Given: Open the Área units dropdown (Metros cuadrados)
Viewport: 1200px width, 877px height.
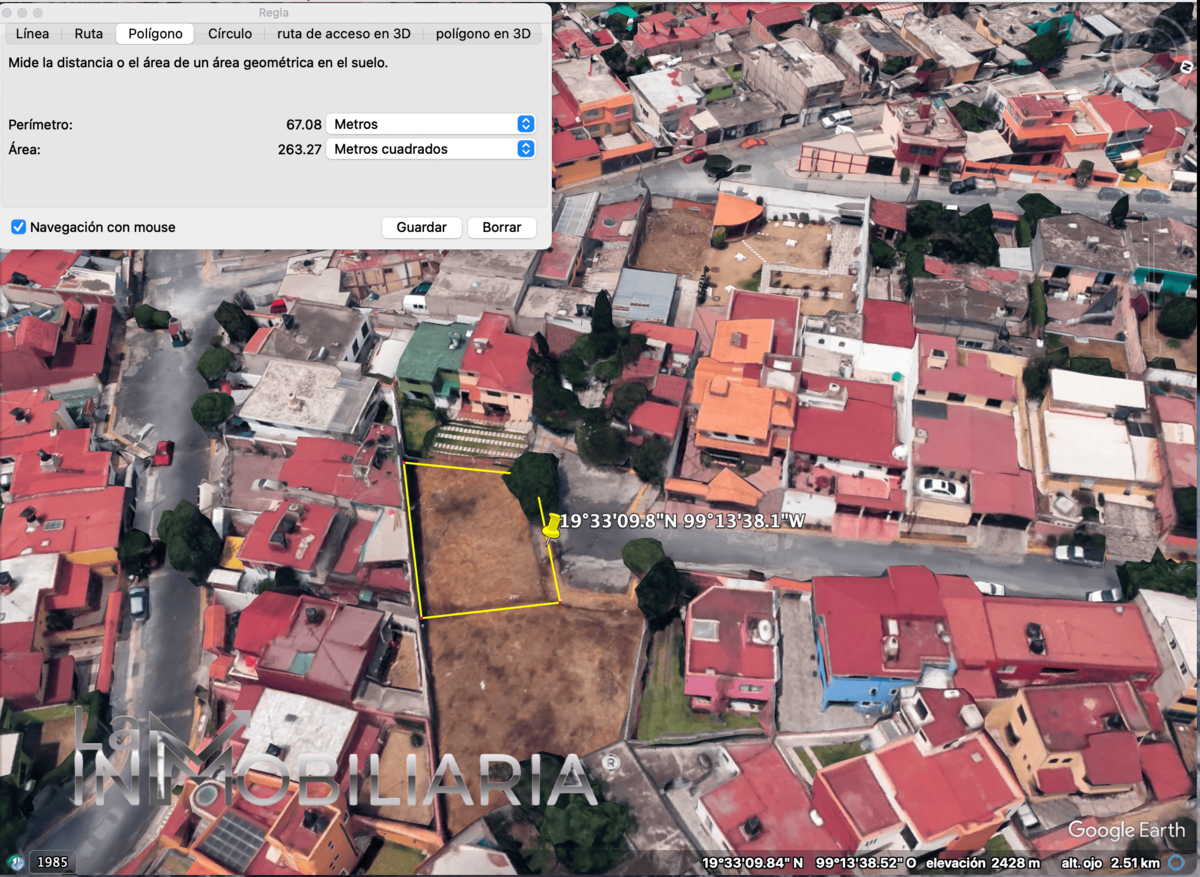Looking at the screenshot, I should point(431,149).
